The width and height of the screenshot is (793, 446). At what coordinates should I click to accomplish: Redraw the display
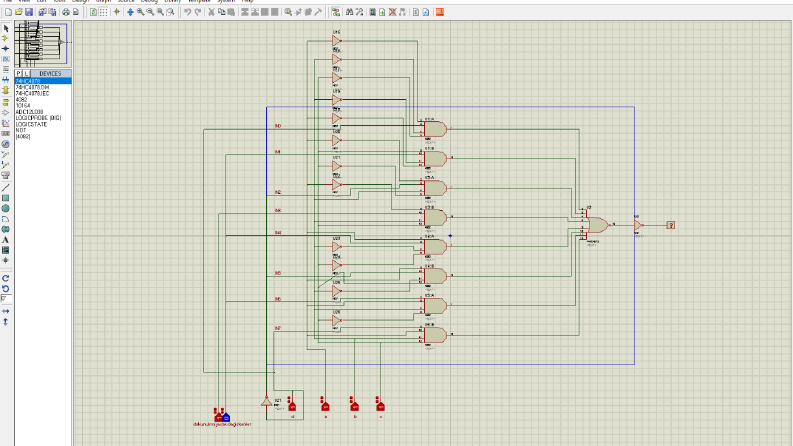tap(94, 12)
